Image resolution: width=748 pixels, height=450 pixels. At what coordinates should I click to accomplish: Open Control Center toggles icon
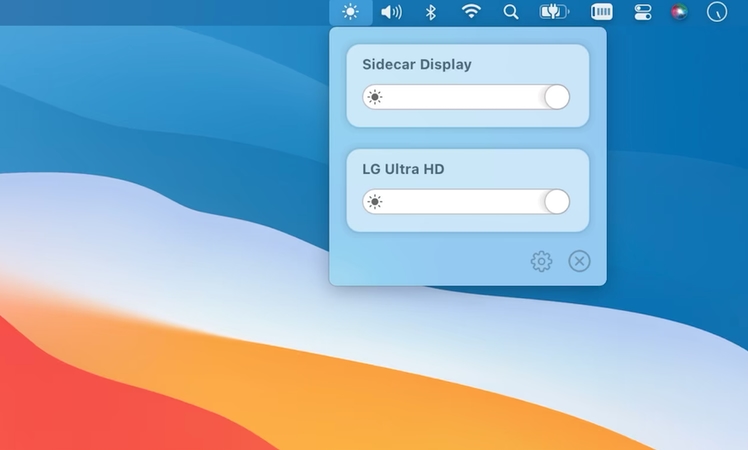click(x=642, y=12)
